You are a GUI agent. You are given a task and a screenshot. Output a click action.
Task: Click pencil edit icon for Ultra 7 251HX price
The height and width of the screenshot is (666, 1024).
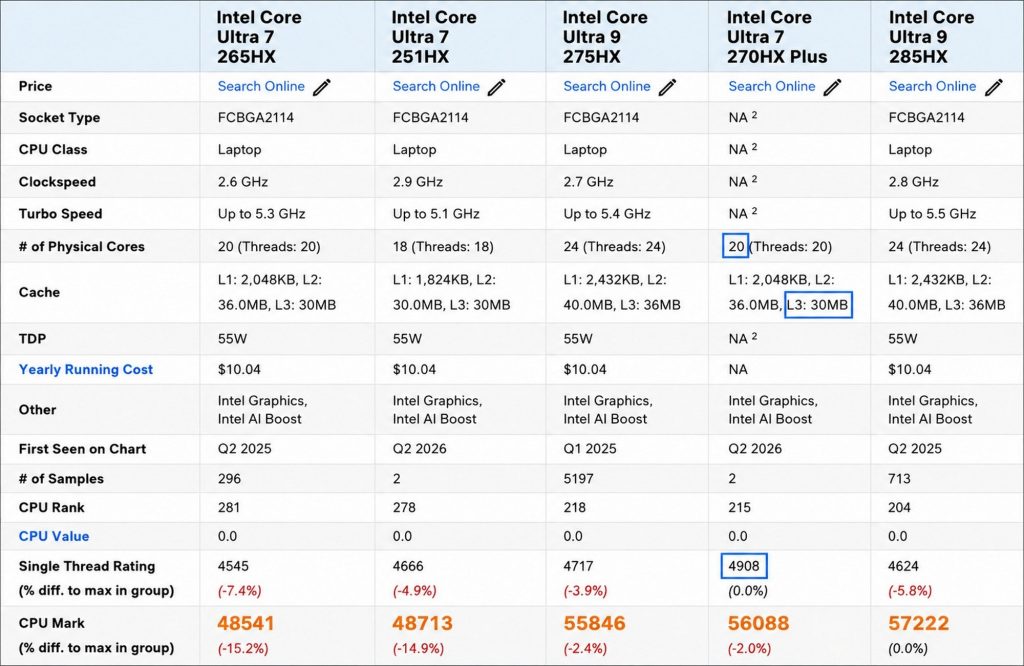[496, 87]
